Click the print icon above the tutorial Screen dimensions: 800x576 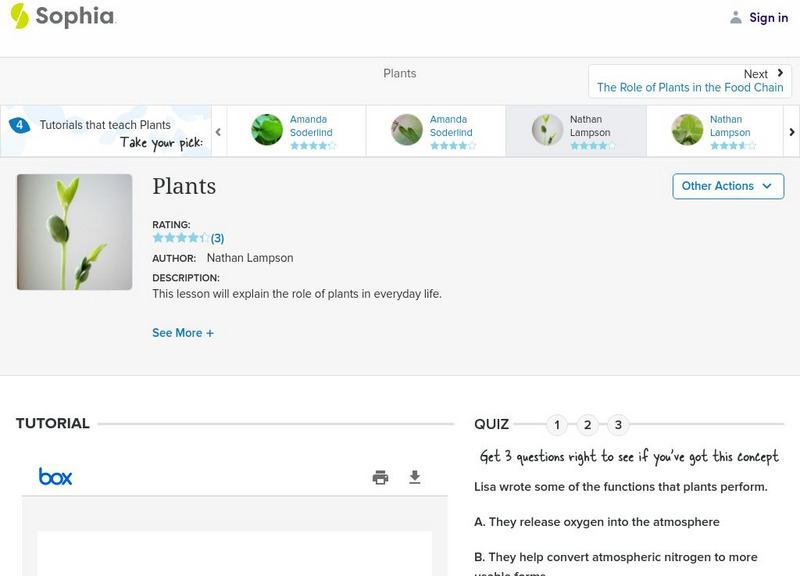click(380, 477)
